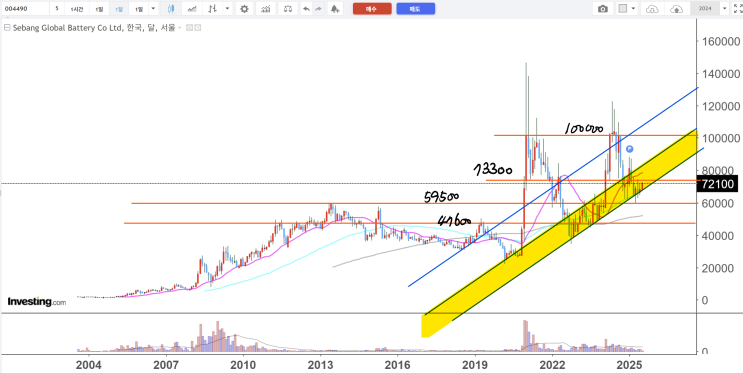Open the chart style dropdown arrow beside bars icon
The height and width of the screenshot is (373, 743).
(227, 9)
